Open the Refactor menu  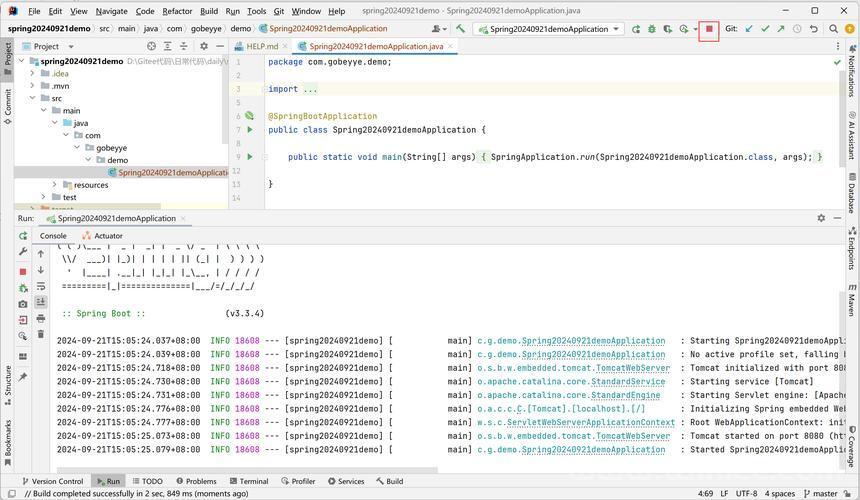coord(177,11)
